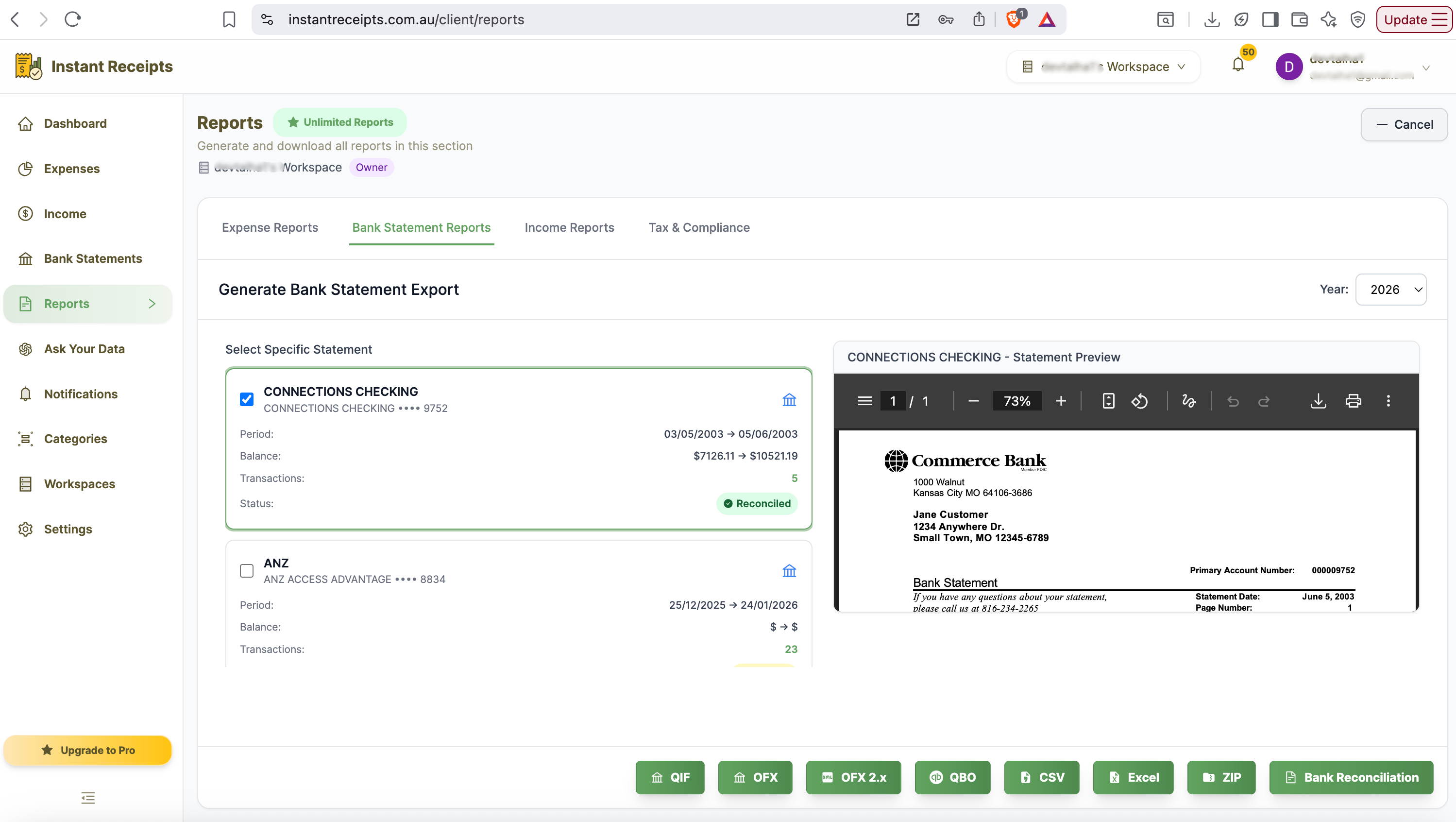
Task: Open PDF preview sidebar menu icon
Action: pos(864,401)
